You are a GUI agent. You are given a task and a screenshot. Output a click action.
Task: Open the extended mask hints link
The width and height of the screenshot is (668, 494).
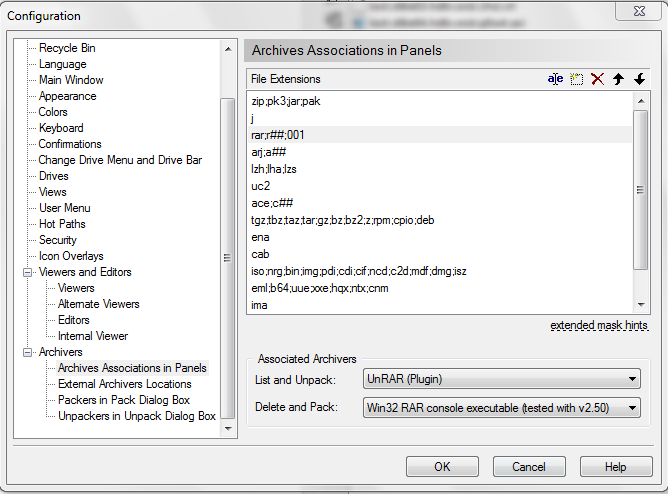point(598,326)
